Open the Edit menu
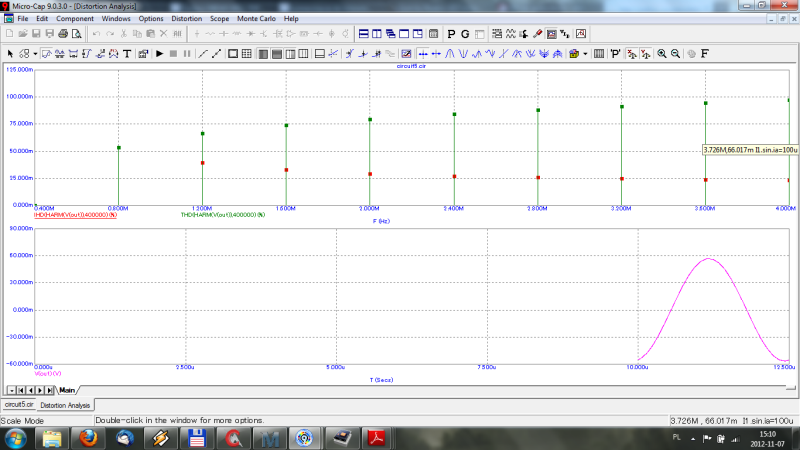The image size is (800, 450). coord(42,18)
